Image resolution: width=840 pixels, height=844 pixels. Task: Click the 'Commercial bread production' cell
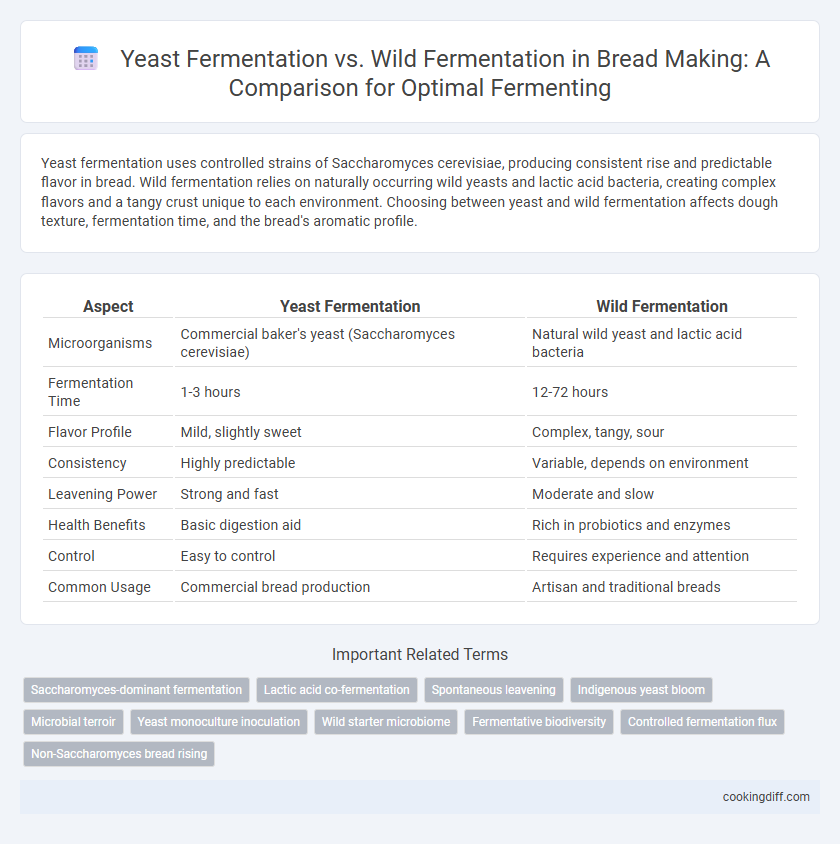[350, 587]
